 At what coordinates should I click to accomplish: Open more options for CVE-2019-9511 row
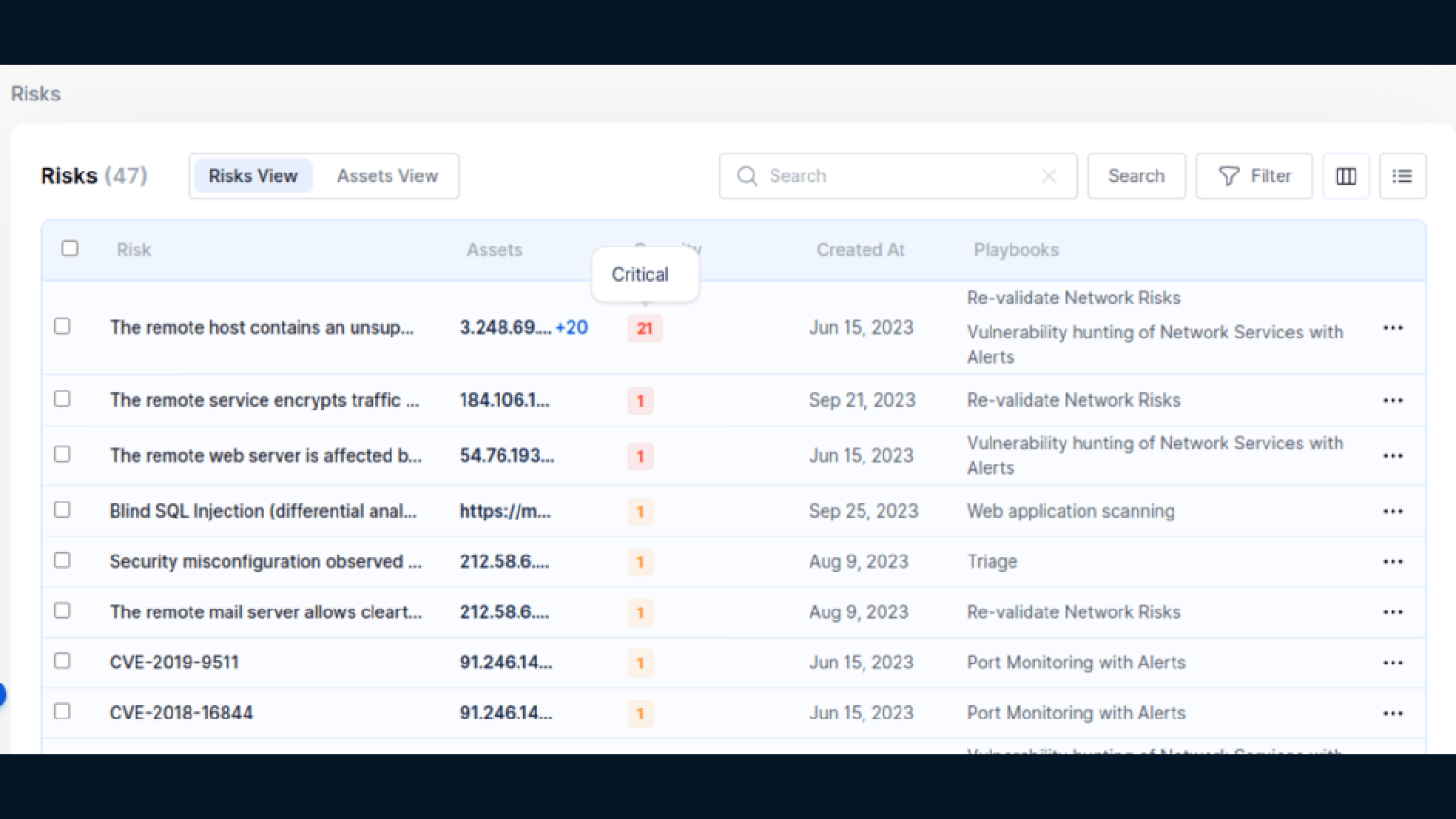[x=1392, y=663]
